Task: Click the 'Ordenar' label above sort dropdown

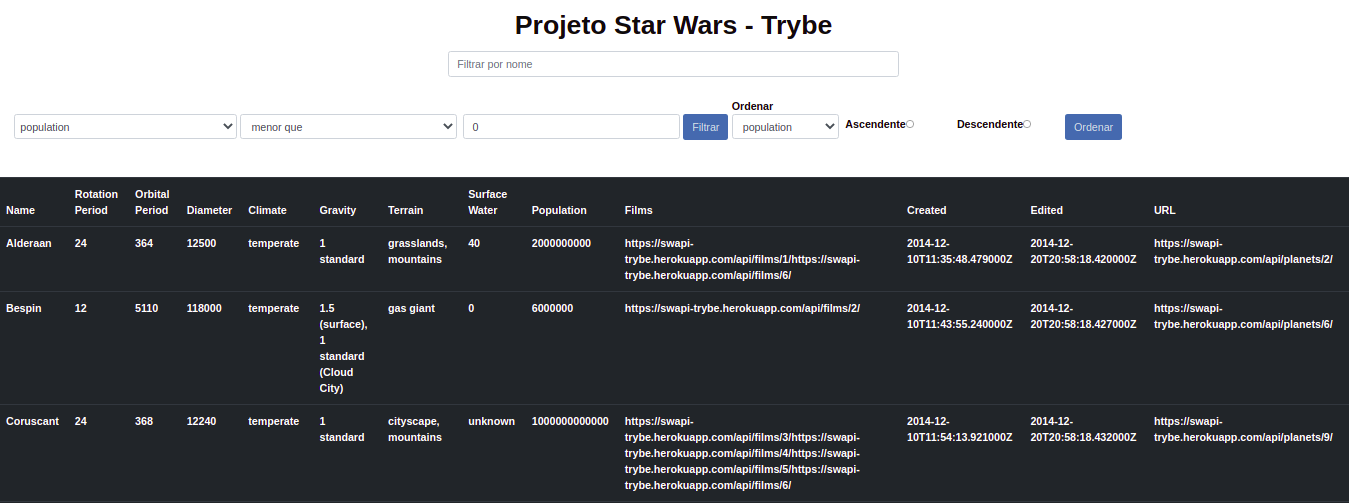Action: (x=752, y=106)
